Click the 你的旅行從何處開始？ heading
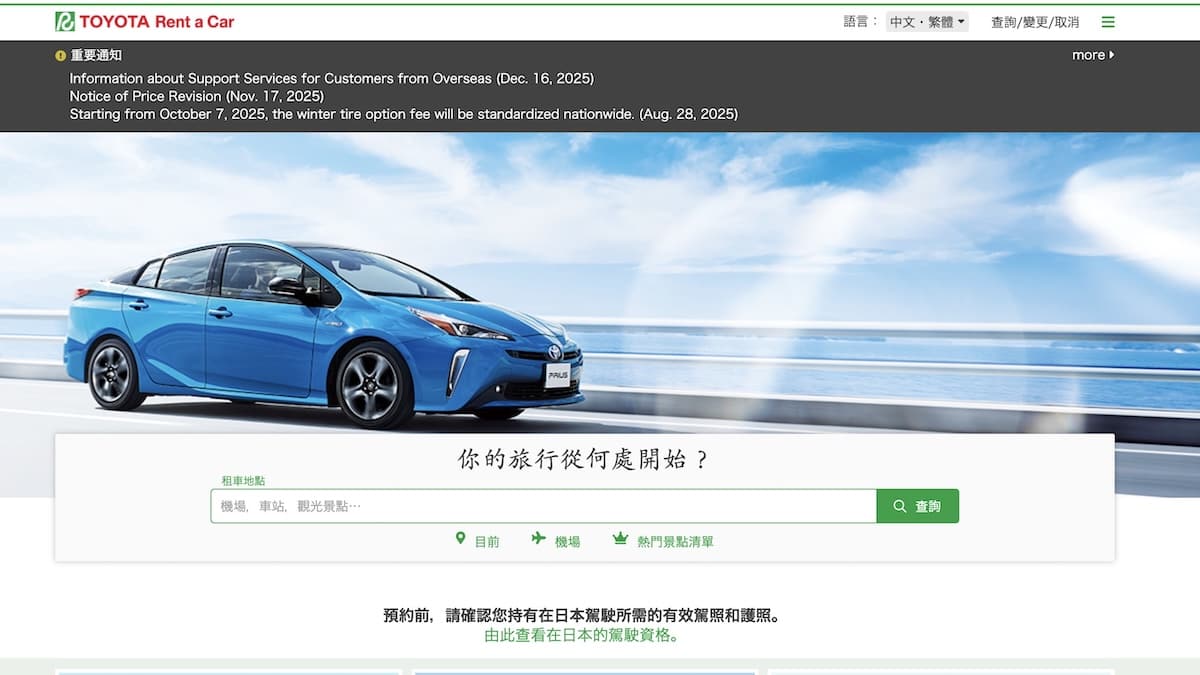This screenshot has height=675, width=1200. pos(584,460)
